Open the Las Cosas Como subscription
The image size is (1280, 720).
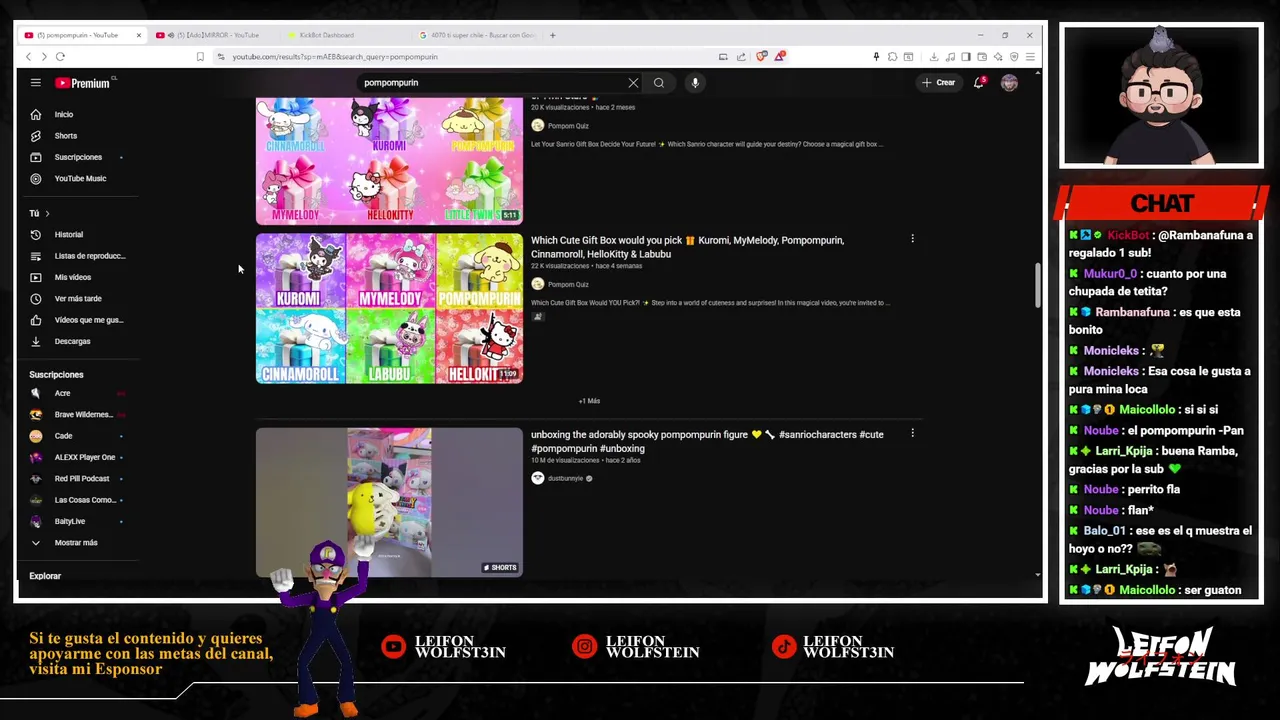point(86,500)
